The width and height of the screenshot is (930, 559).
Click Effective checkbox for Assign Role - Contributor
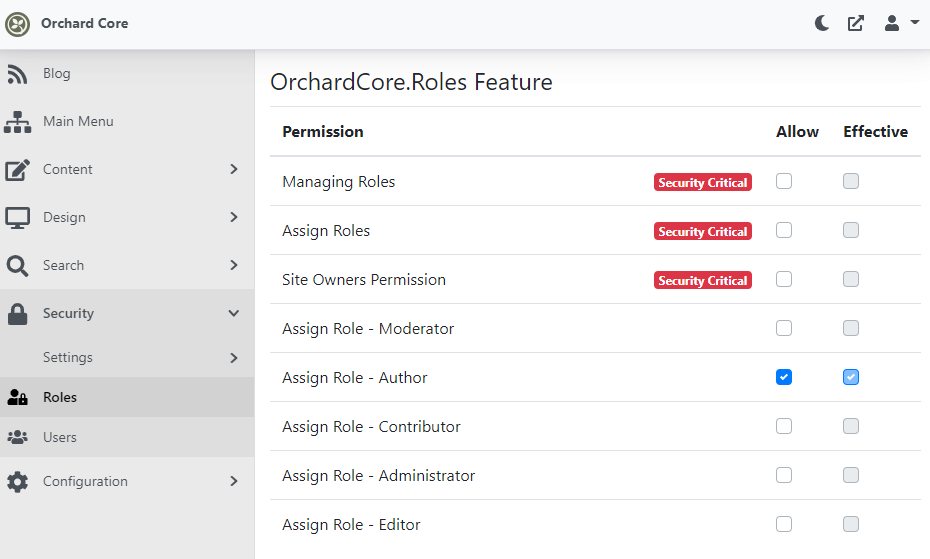851,426
